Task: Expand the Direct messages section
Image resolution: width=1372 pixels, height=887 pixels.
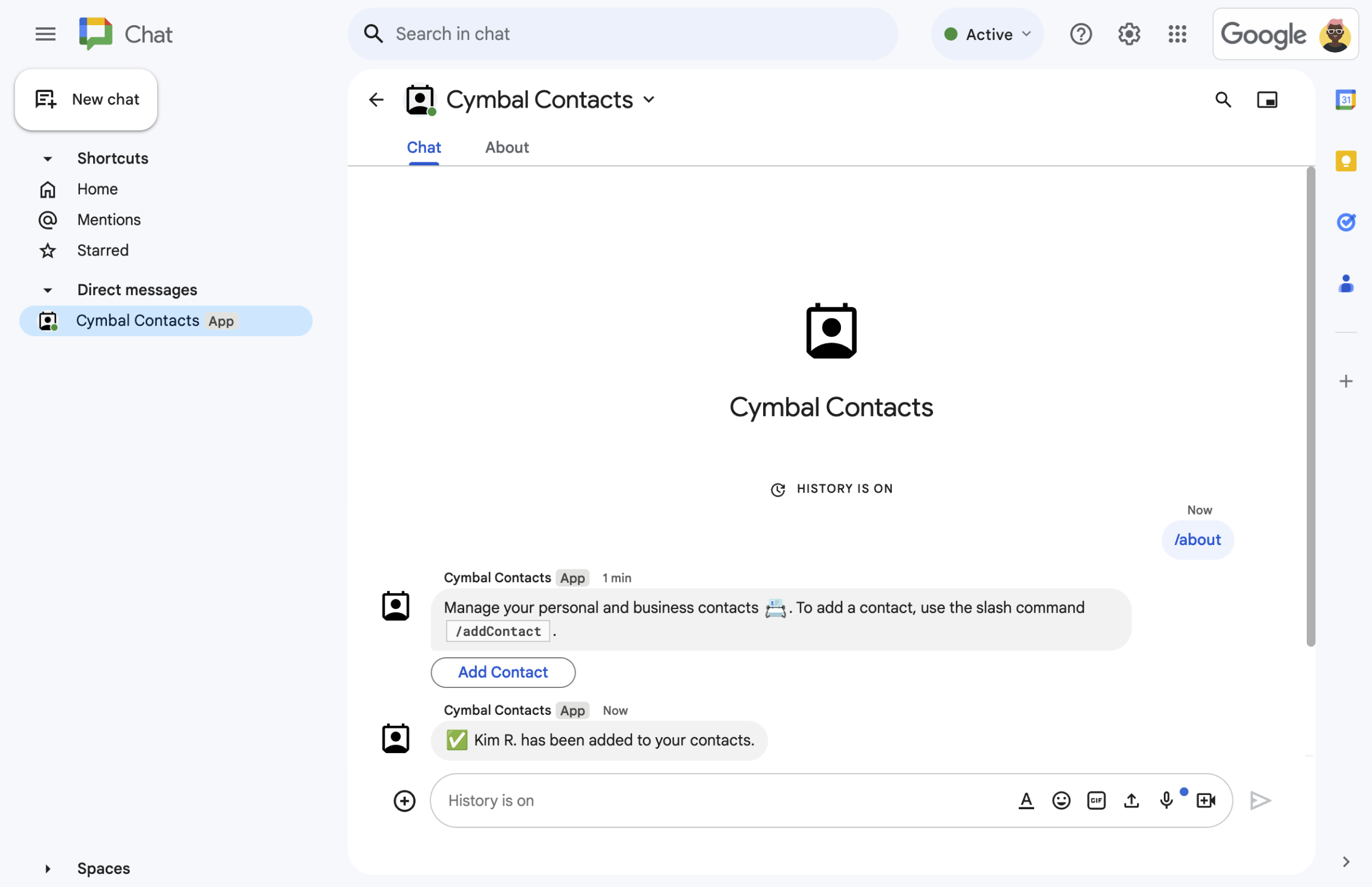Action: click(x=47, y=289)
